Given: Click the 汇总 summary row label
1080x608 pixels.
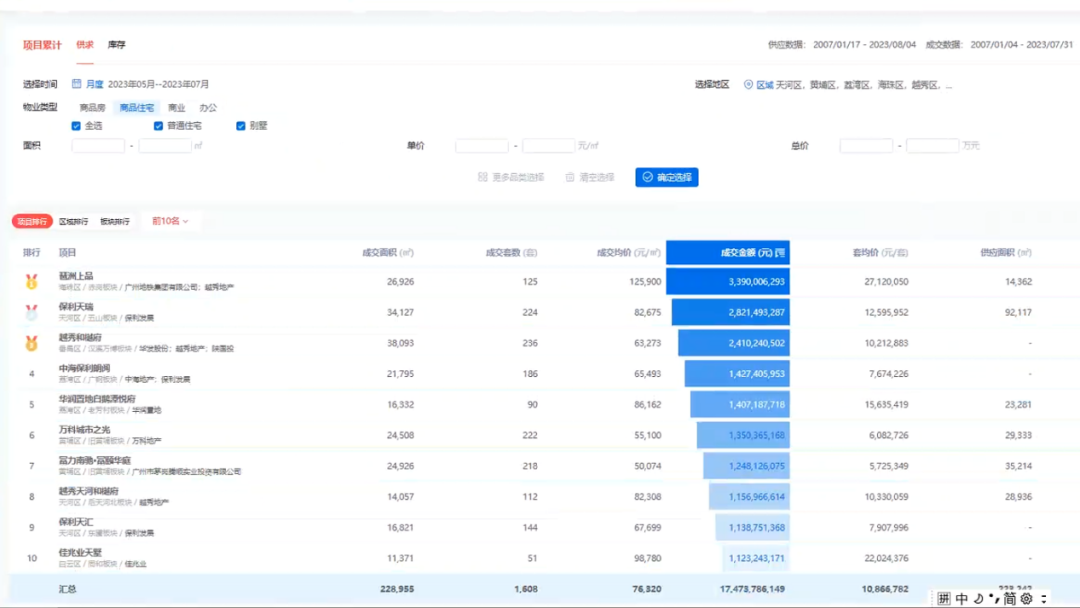Looking at the screenshot, I should click(x=68, y=589).
